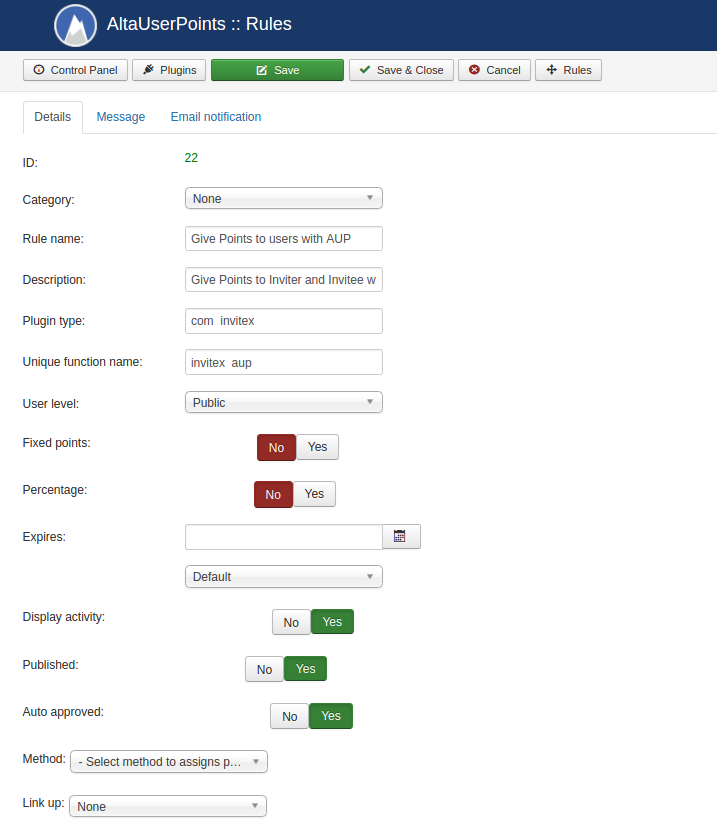717x839 pixels.
Task: Expand the Method selection dropdown
Action: tap(168, 762)
